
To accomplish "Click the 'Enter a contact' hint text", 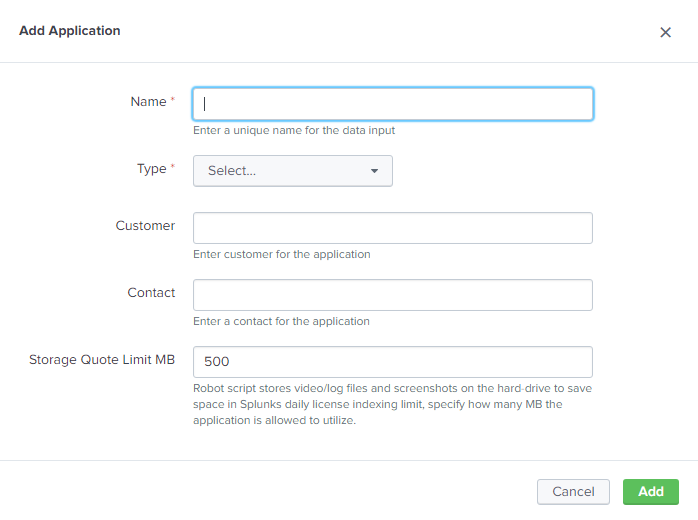I will pyautogui.click(x=281, y=321).
